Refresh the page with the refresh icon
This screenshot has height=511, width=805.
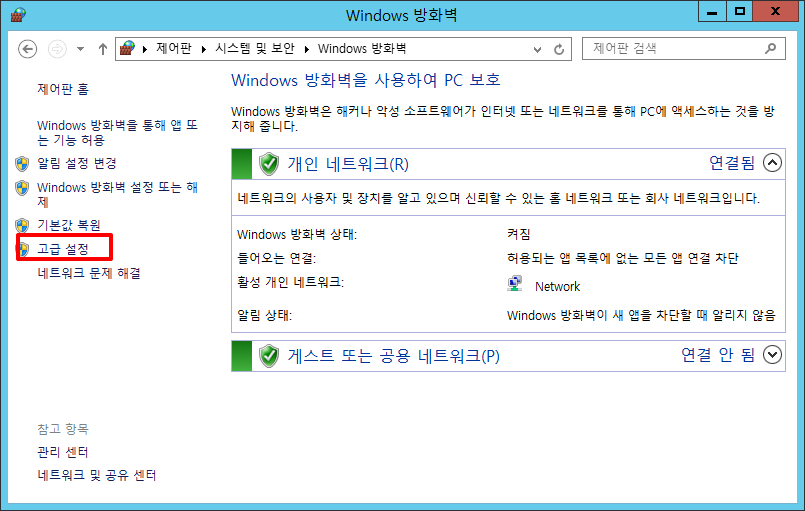click(x=559, y=49)
